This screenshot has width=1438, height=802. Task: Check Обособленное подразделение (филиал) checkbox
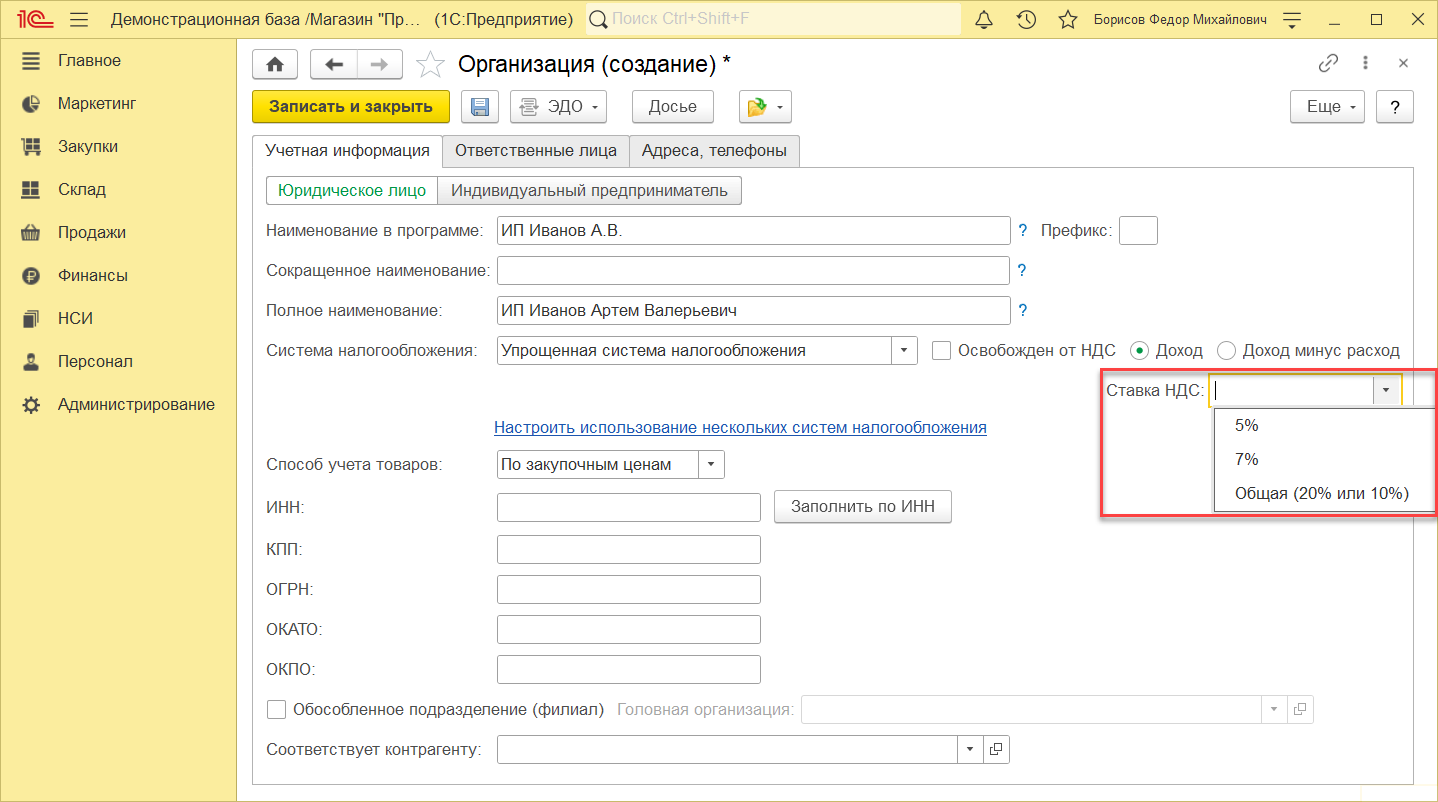(x=277, y=710)
